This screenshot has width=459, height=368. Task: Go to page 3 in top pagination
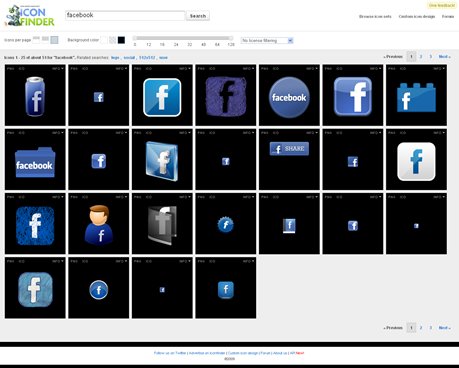(431, 57)
